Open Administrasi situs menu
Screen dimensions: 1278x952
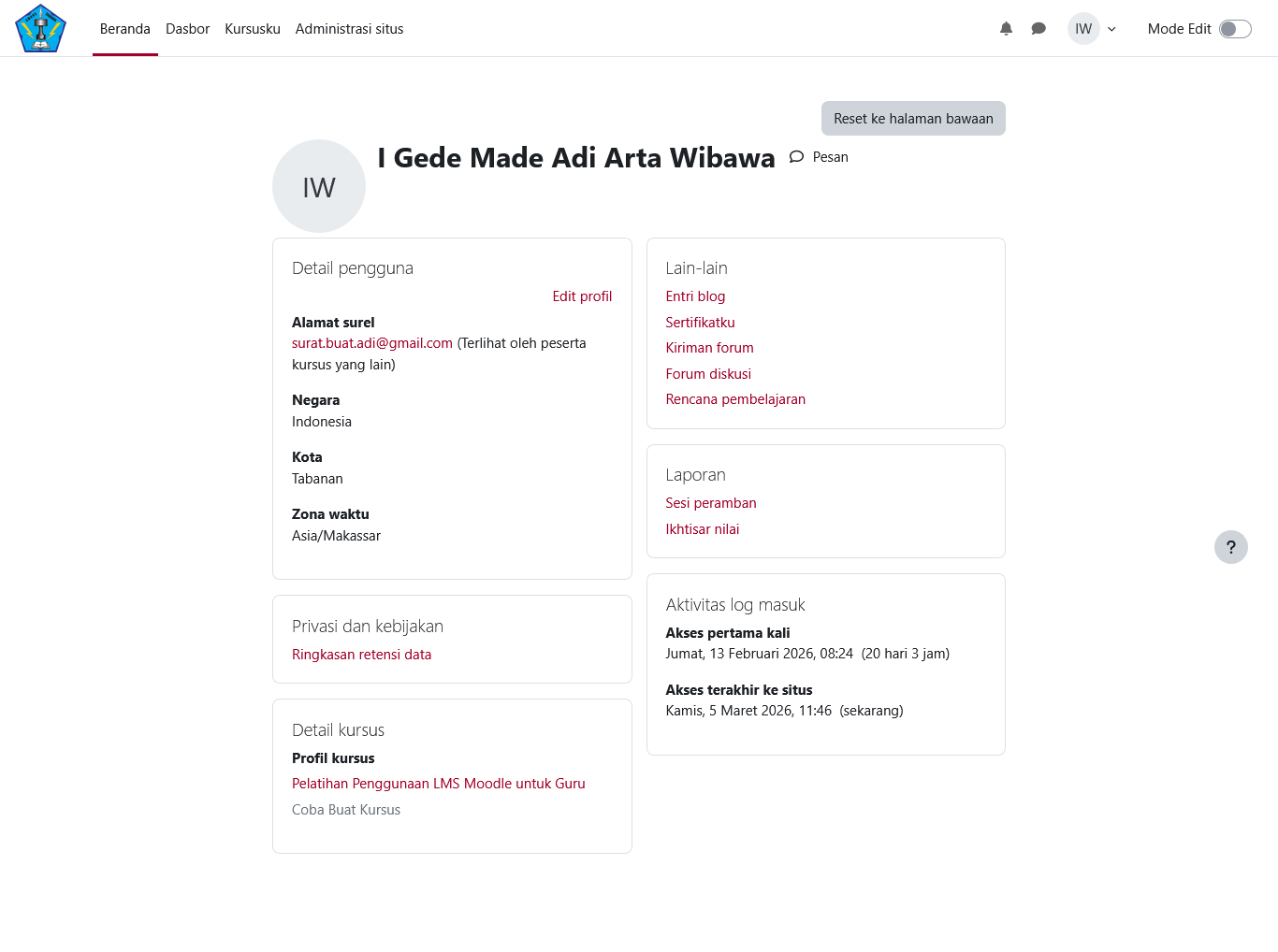pyautogui.click(x=349, y=29)
